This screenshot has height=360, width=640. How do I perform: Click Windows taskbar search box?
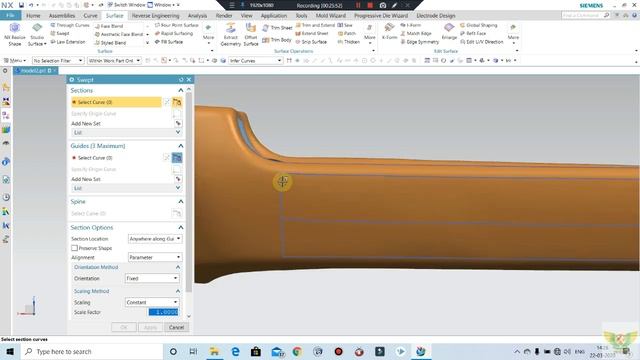point(92,351)
